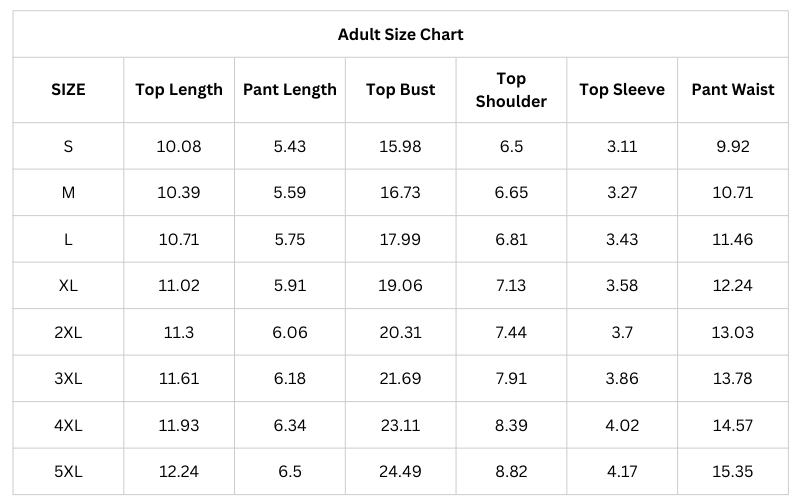Click Top Bust value 24.49 for 5XL
Screen dimensions: 800x500
click(400, 471)
